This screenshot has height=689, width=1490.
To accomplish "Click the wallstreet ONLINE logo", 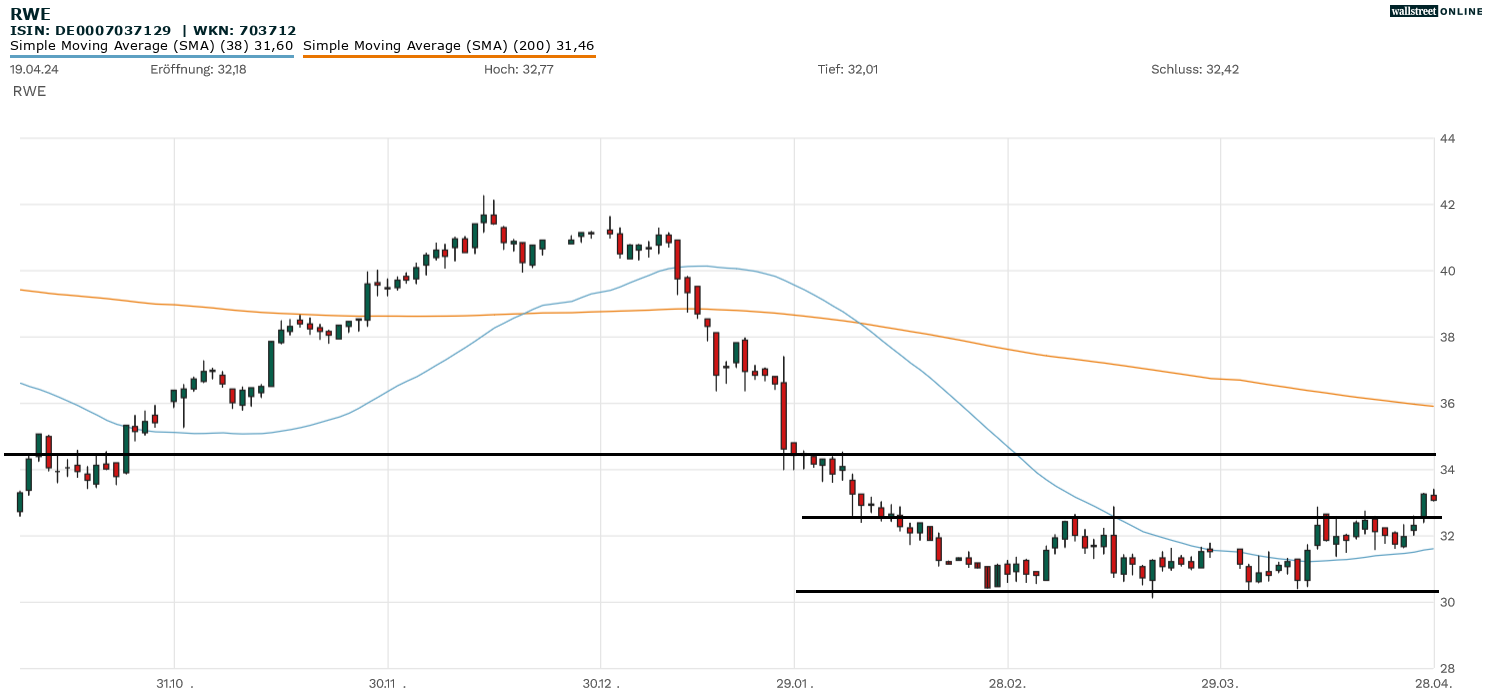I will 1436,11.
